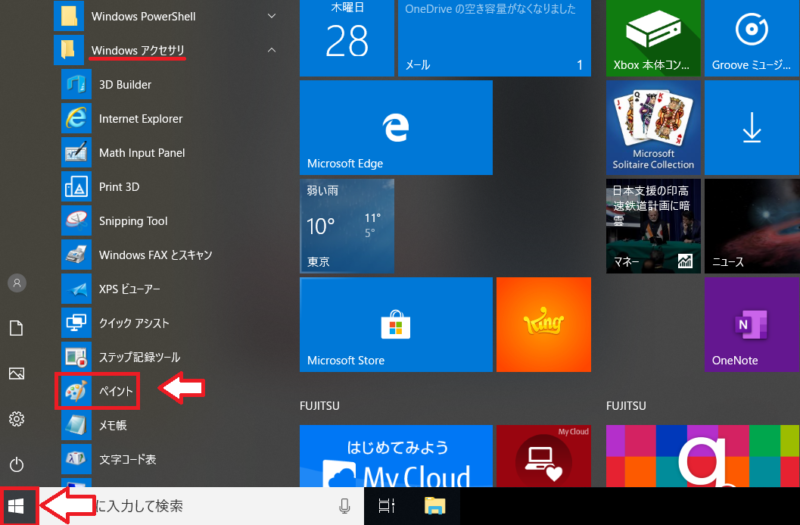Open Pictures from the Start sidebar

coord(16,373)
